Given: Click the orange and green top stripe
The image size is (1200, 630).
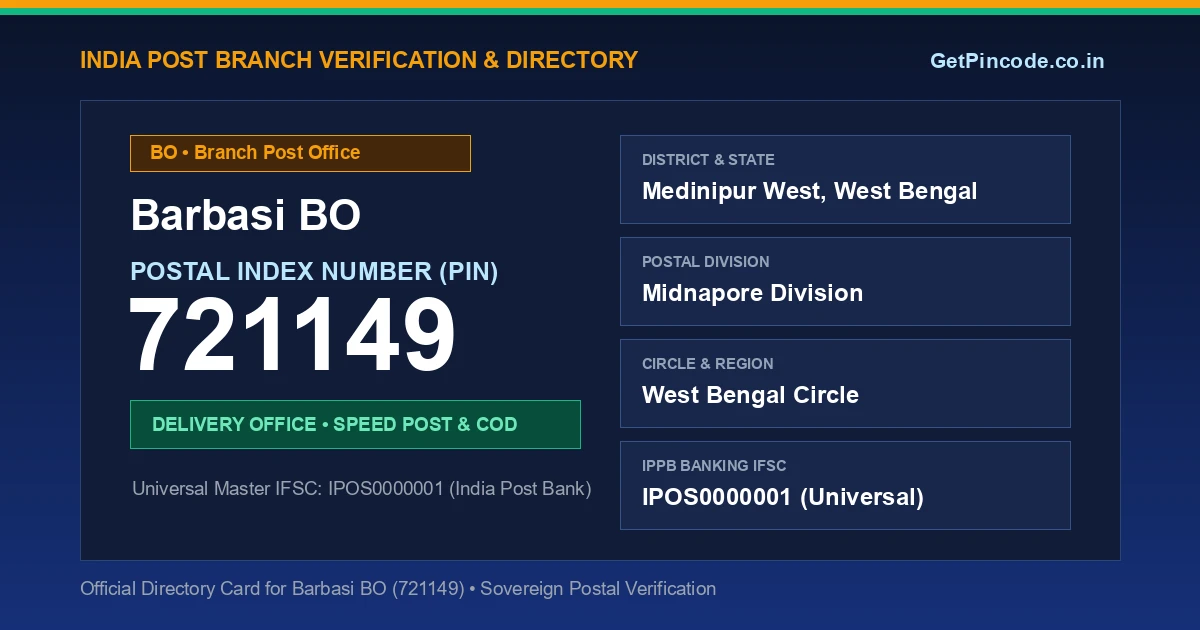Looking at the screenshot, I should (x=600, y=7).
